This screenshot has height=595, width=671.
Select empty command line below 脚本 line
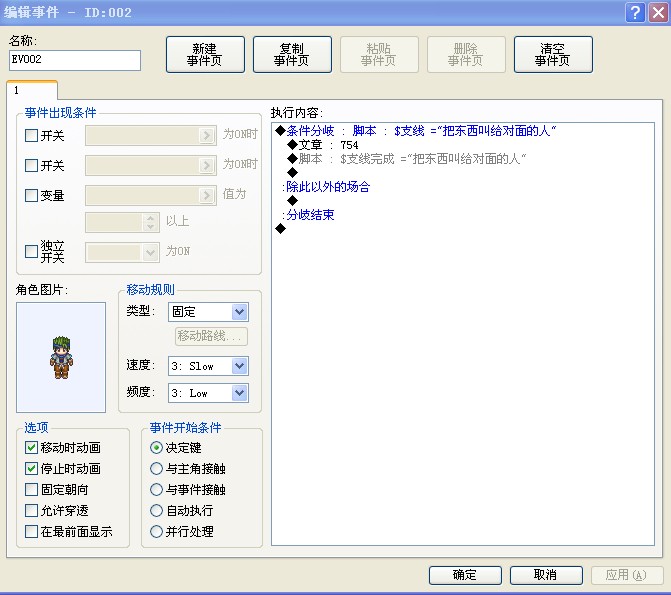293,173
